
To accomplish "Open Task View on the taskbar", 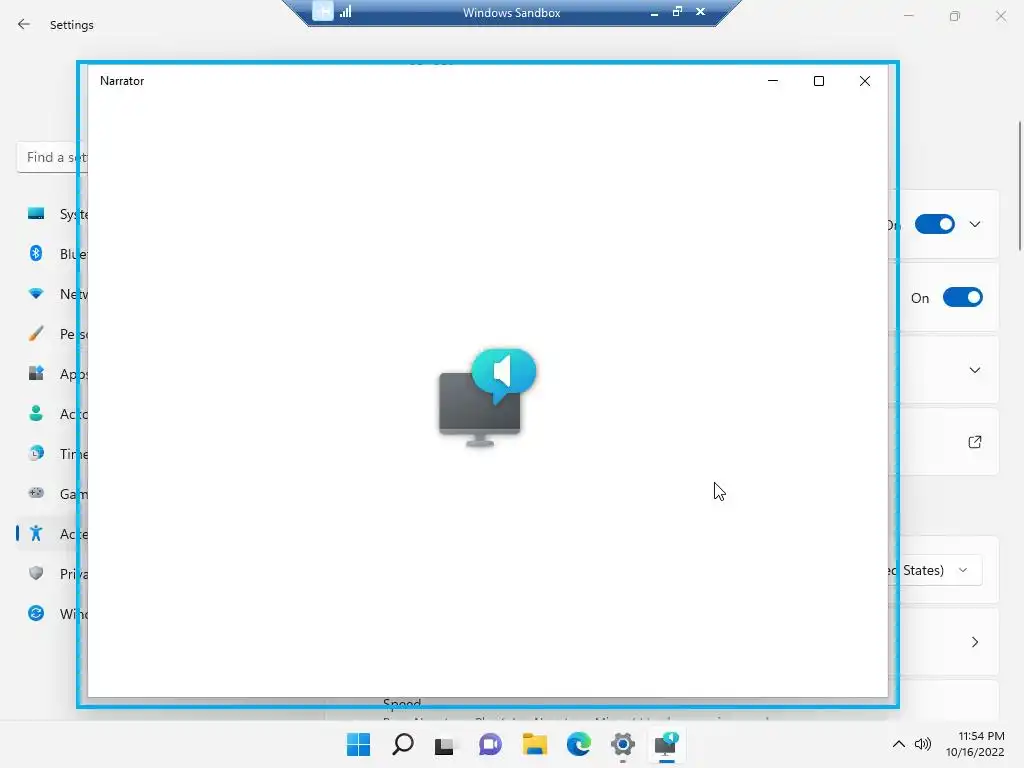I will point(444,745).
